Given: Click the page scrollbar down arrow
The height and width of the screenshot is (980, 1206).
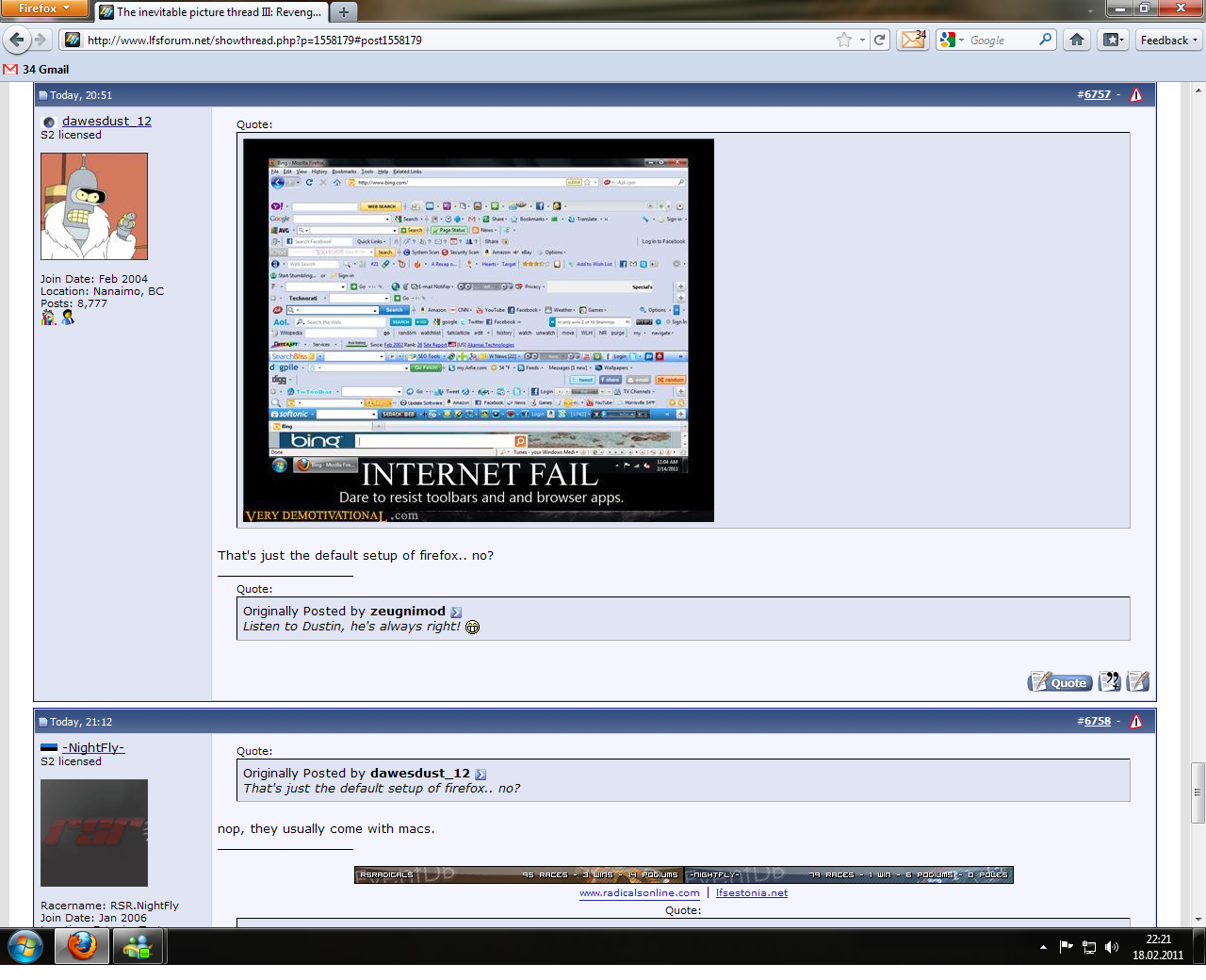Looking at the screenshot, I should [1198, 919].
